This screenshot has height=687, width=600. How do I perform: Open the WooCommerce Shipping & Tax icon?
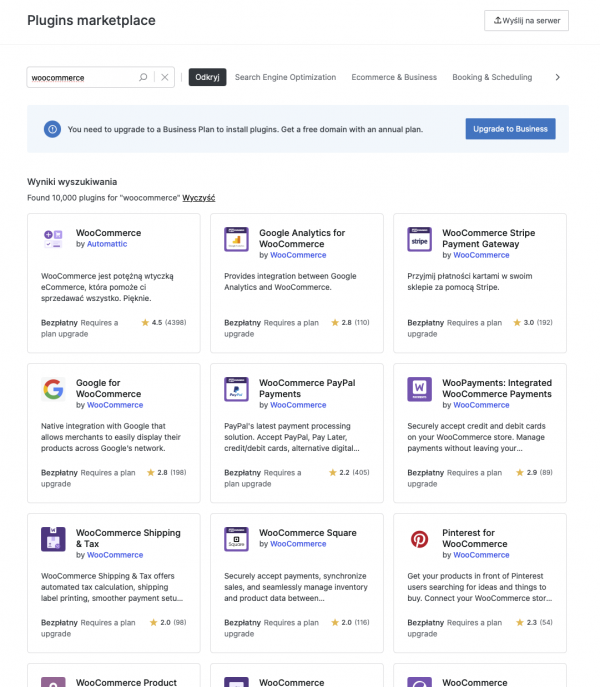point(53,539)
